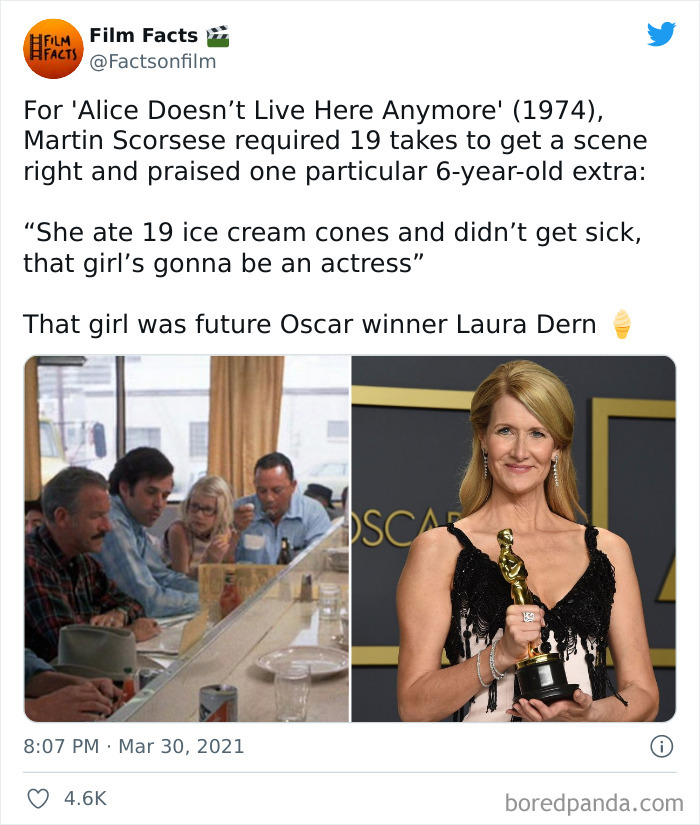The height and width of the screenshot is (825, 700).
Task: Click the boredpanda.com watermark
Action: (594, 802)
